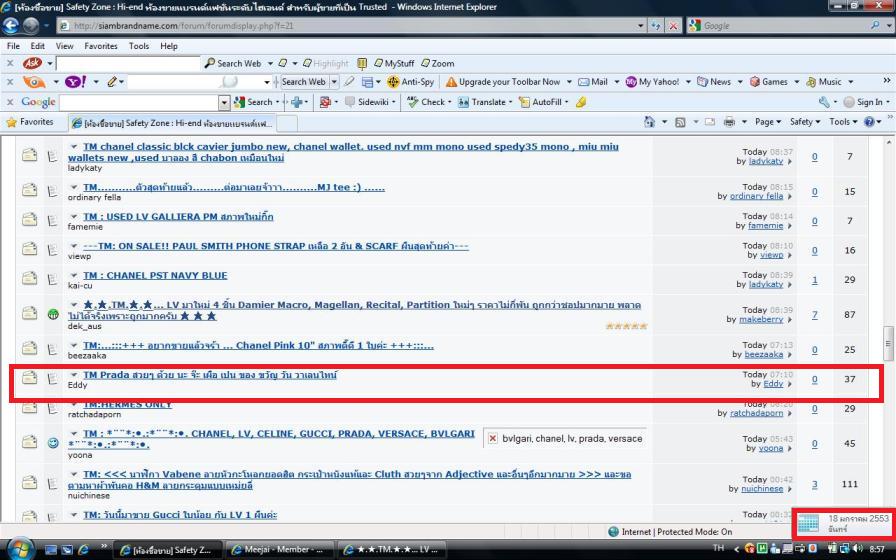896x560 pixels.
Task: Open thread 'TM : CHANEL PST NAVY BLUE'
Action: [155, 275]
